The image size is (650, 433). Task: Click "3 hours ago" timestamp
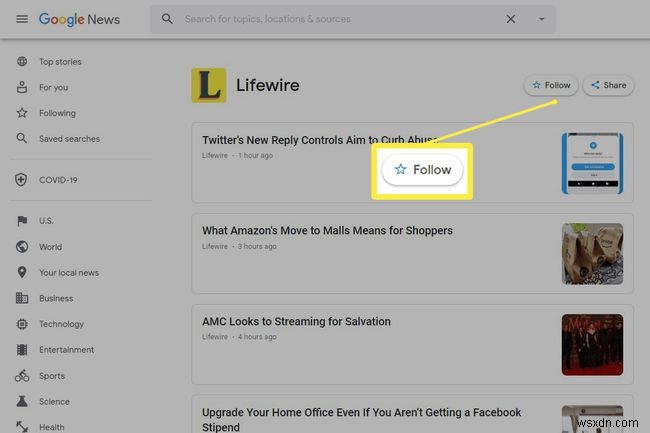(257, 246)
